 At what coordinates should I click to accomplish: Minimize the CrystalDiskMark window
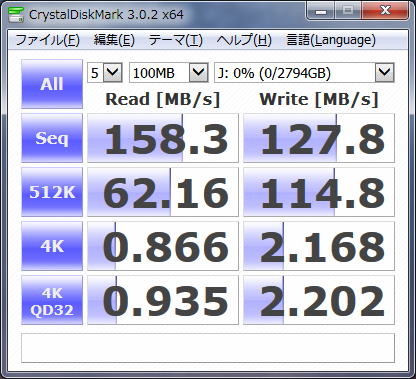[321, 11]
